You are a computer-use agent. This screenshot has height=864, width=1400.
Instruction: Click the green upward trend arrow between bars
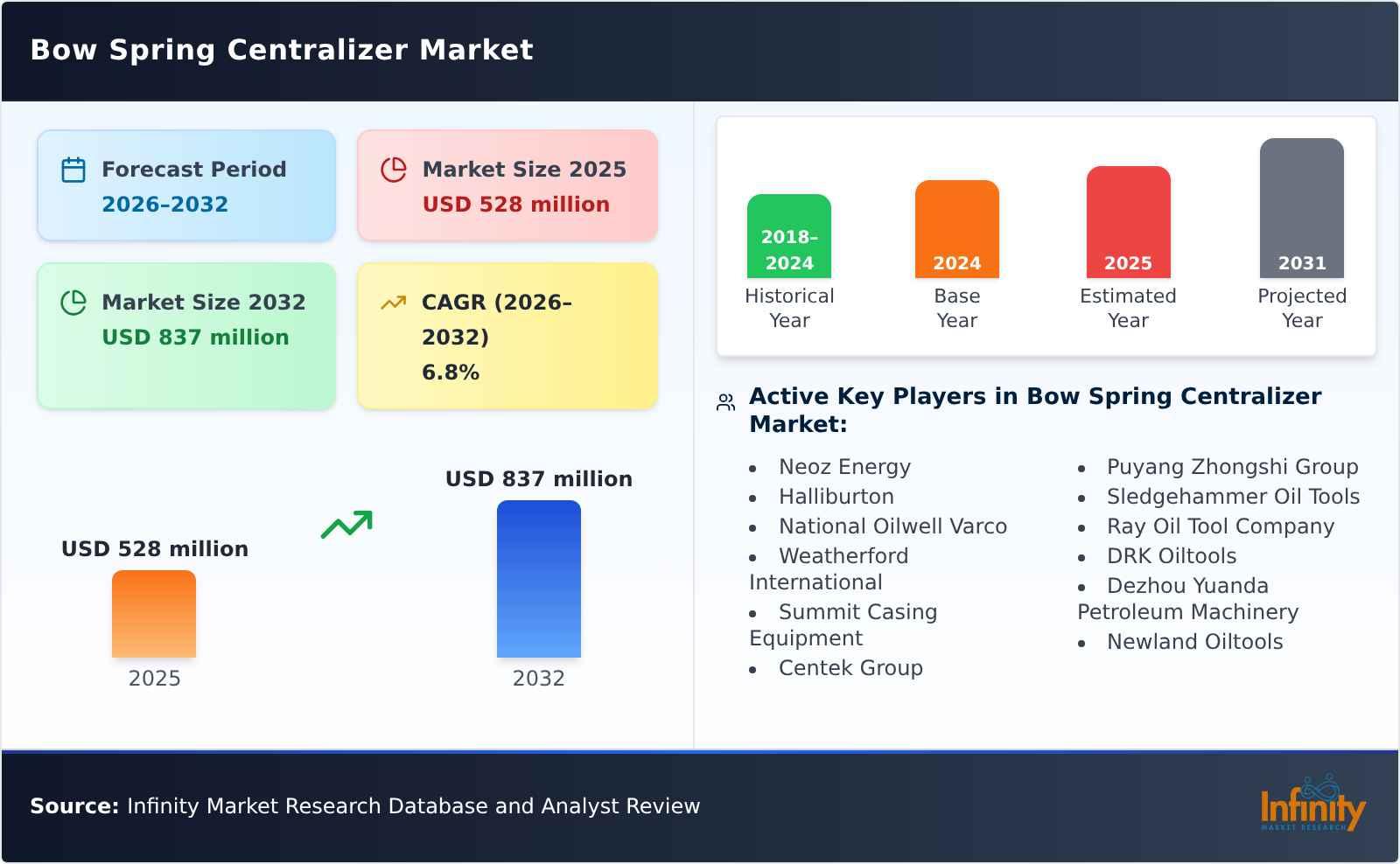coord(346,525)
